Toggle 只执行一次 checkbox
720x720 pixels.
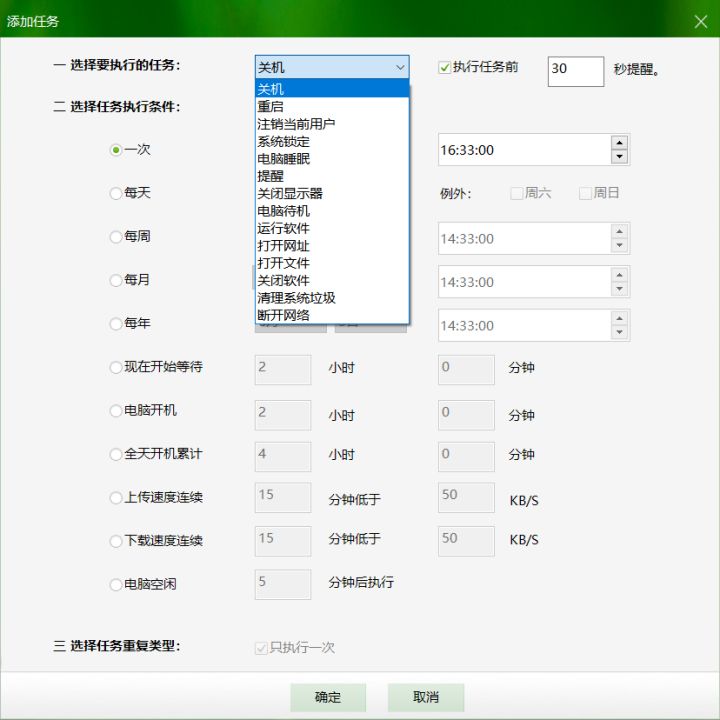pos(261,648)
